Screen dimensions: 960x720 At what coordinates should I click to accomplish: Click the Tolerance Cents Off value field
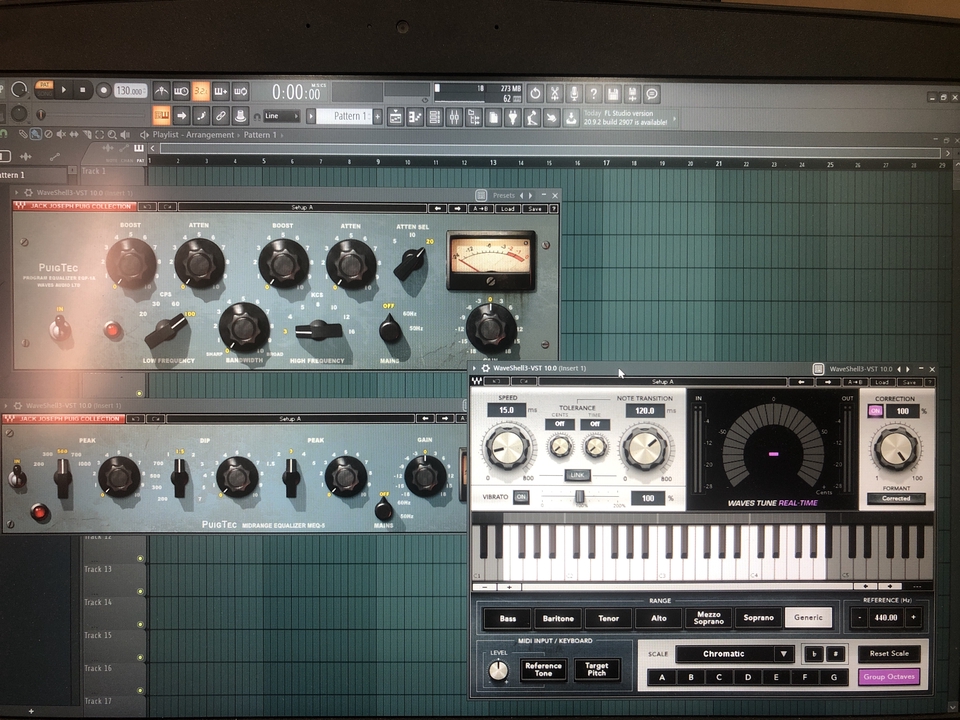point(560,424)
